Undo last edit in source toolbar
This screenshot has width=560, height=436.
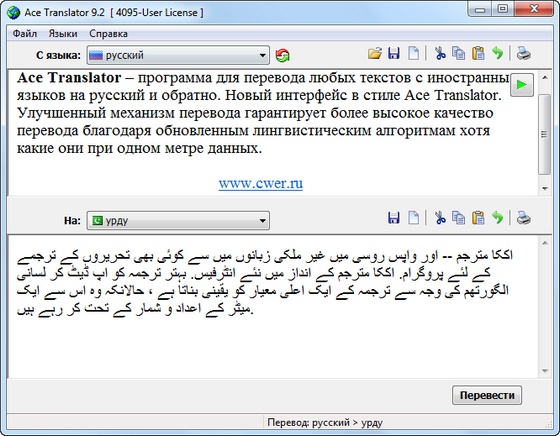497,54
